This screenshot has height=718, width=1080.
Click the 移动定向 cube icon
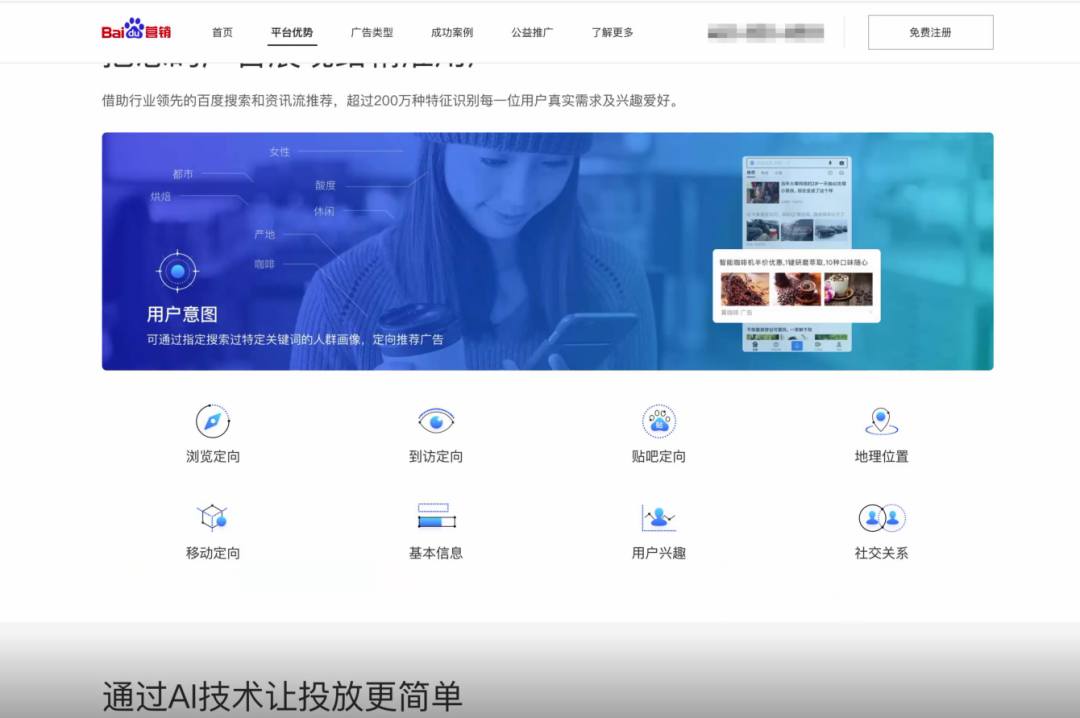click(213, 517)
